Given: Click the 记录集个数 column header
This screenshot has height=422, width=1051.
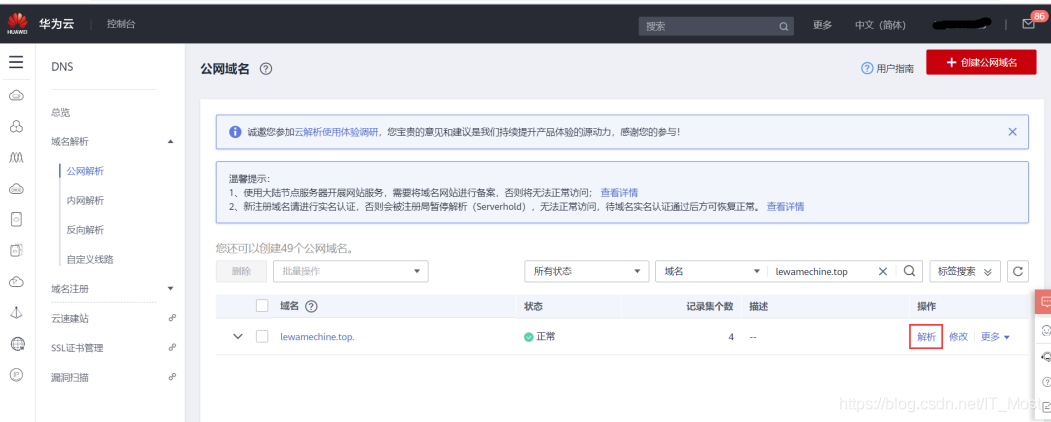Looking at the screenshot, I should [x=709, y=306].
